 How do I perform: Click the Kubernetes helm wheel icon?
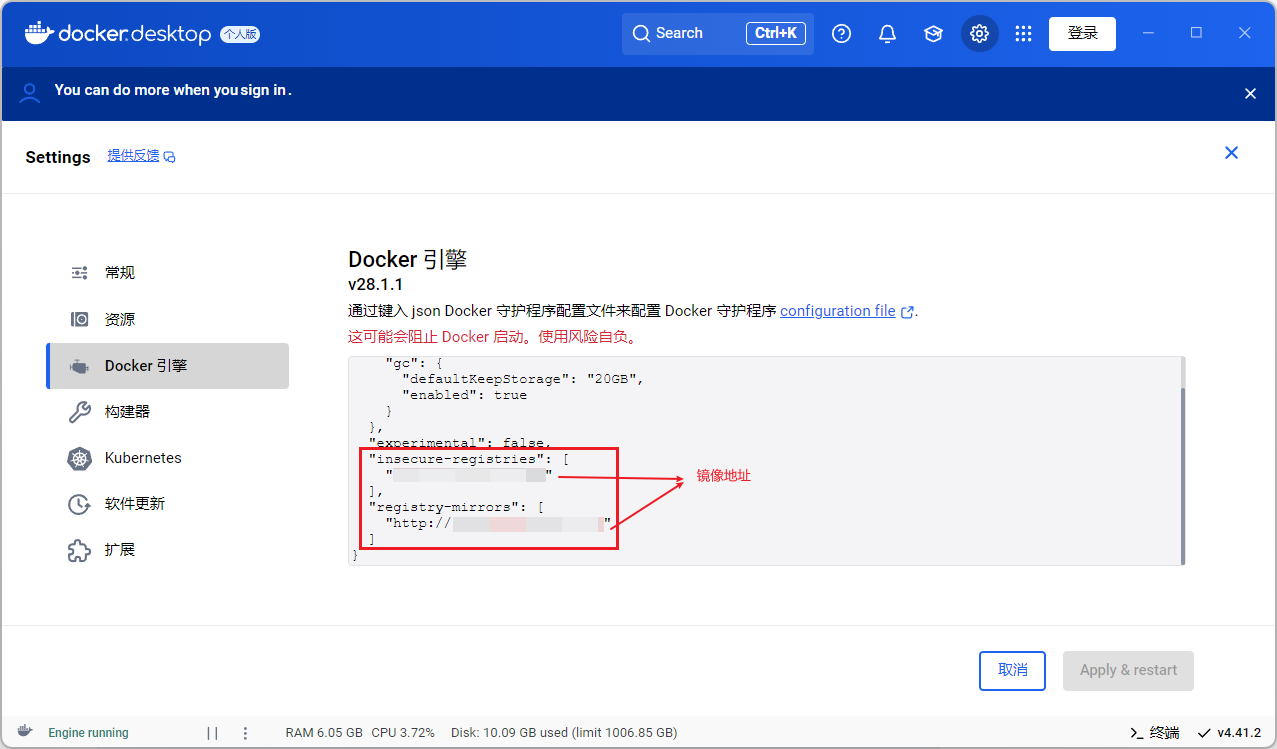tap(79, 458)
